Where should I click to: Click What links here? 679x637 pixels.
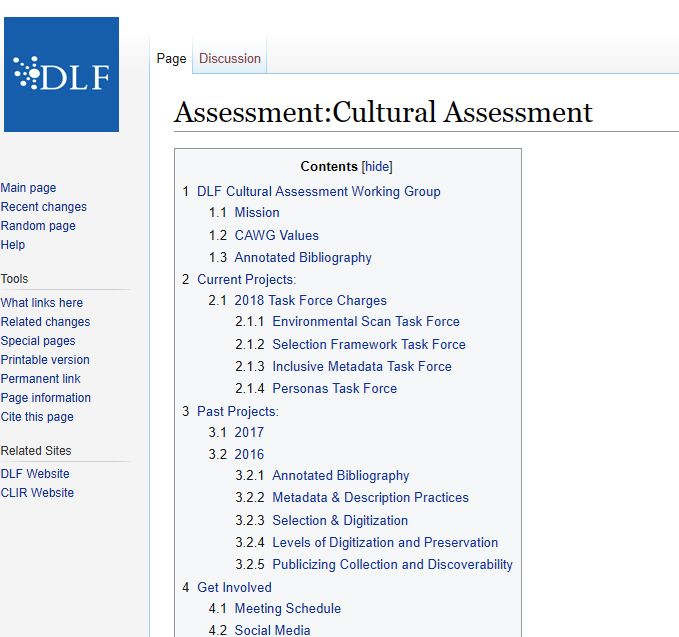pos(42,303)
